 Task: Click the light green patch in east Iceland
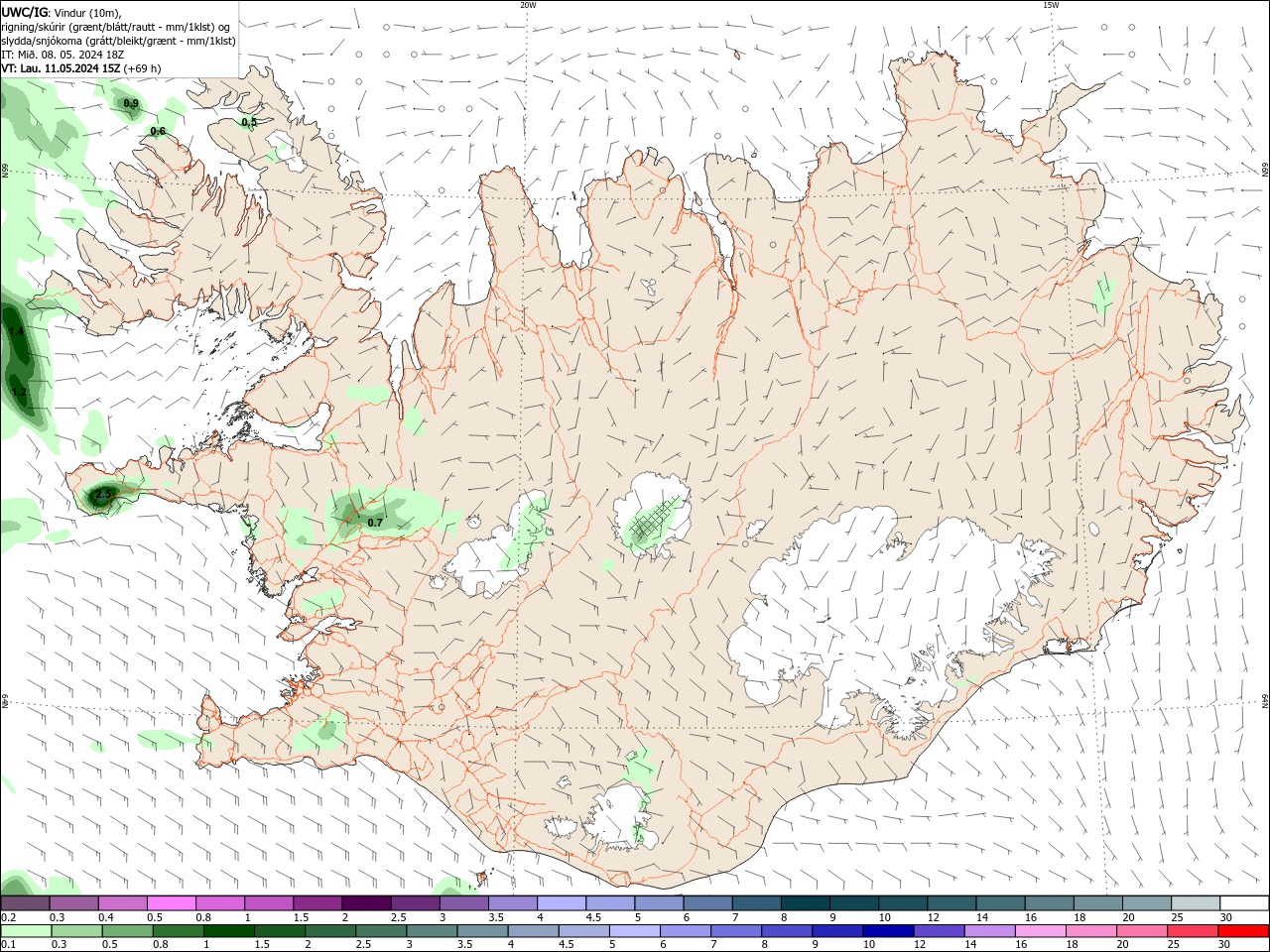point(1103,295)
